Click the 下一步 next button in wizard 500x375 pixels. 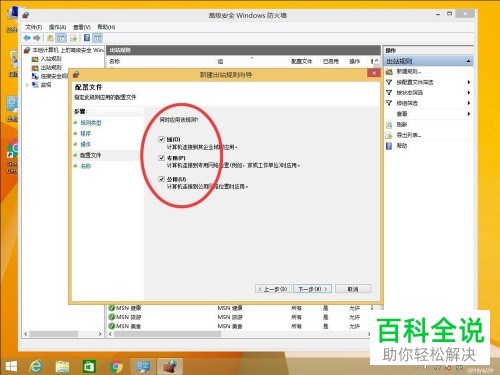(x=312, y=289)
